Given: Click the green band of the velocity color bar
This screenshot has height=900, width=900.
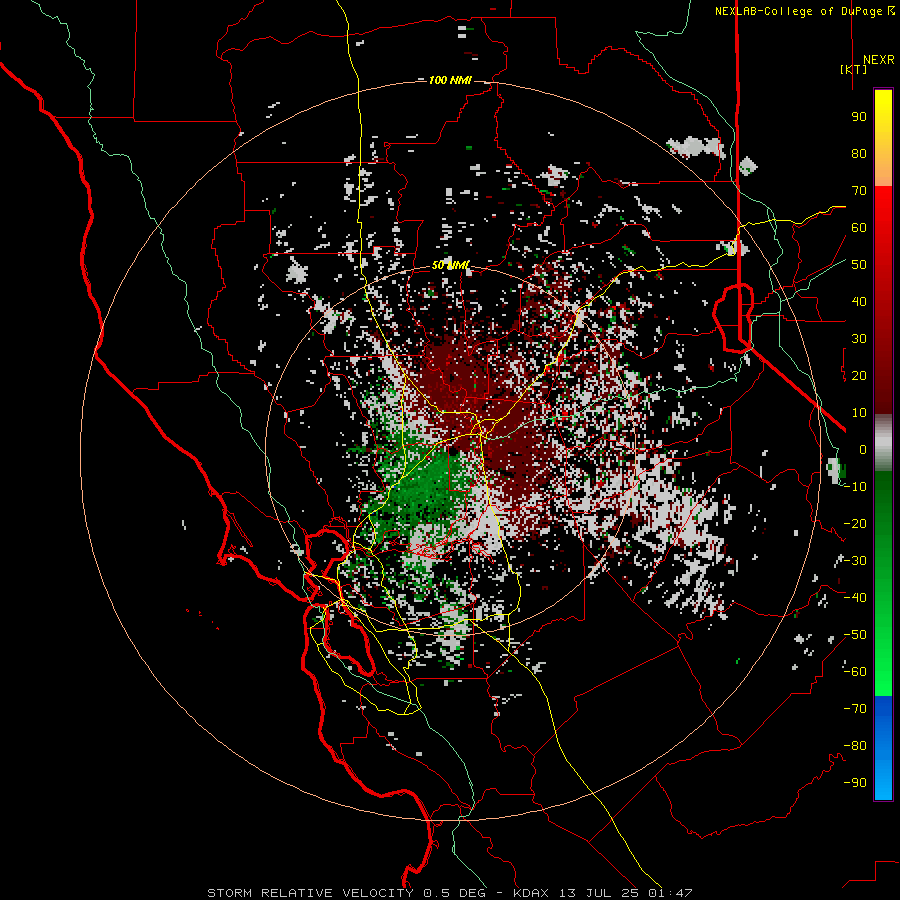Looking at the screenshot, I should (x=883, y=584).
